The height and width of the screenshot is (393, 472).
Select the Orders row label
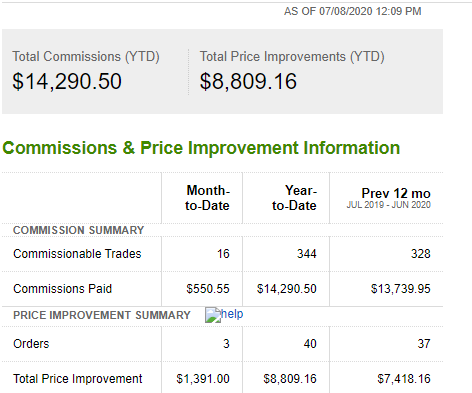point(31,344)
